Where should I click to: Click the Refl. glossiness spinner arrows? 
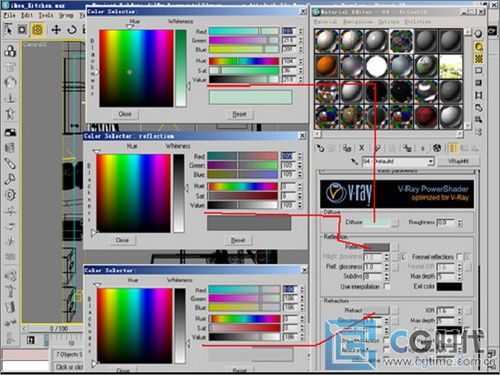click(x=387, y=267)
